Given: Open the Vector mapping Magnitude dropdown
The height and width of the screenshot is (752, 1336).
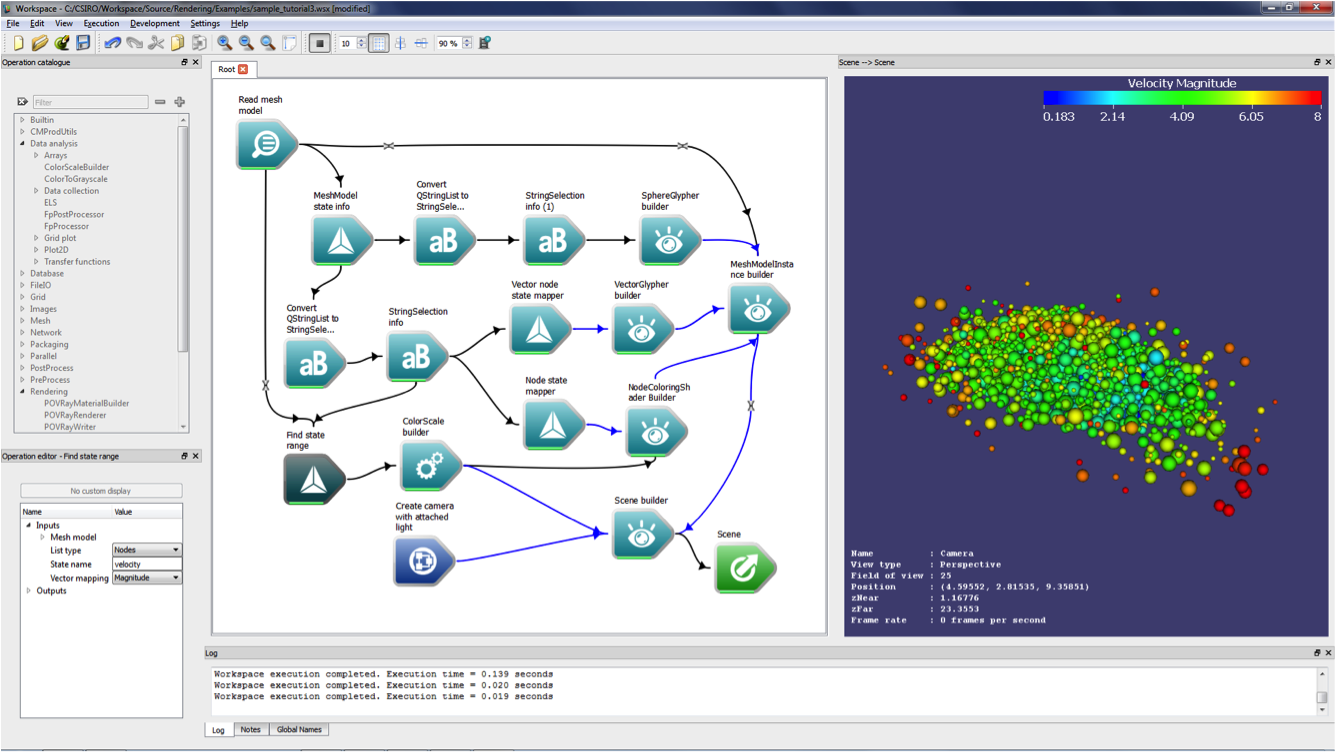Looking at the screenshot, I should pyautogui.click(x=146, y=578).
